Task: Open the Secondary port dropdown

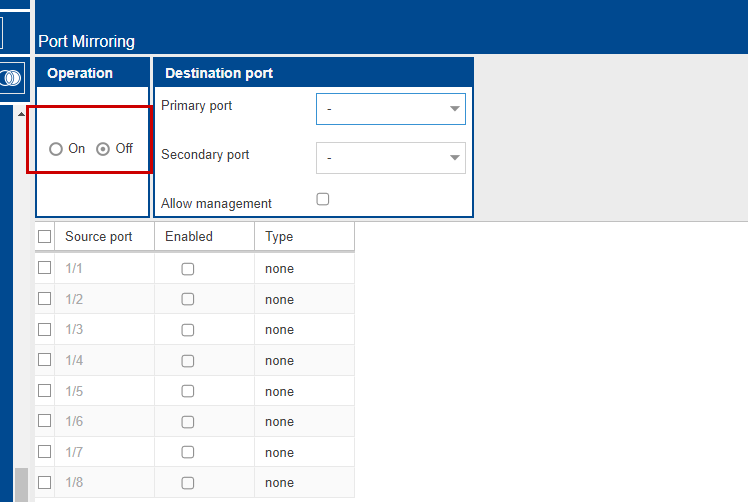Action: (x=391, y=157)
